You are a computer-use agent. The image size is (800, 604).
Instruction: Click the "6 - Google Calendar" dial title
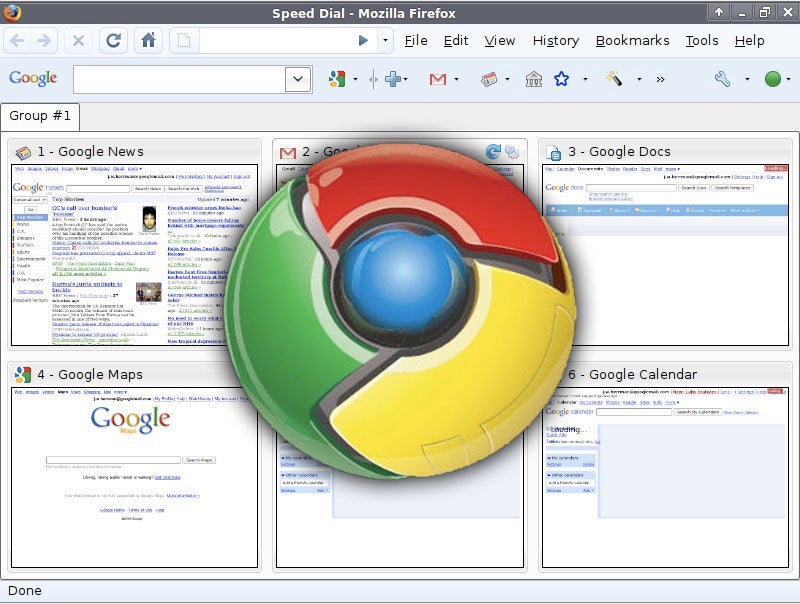633,374
